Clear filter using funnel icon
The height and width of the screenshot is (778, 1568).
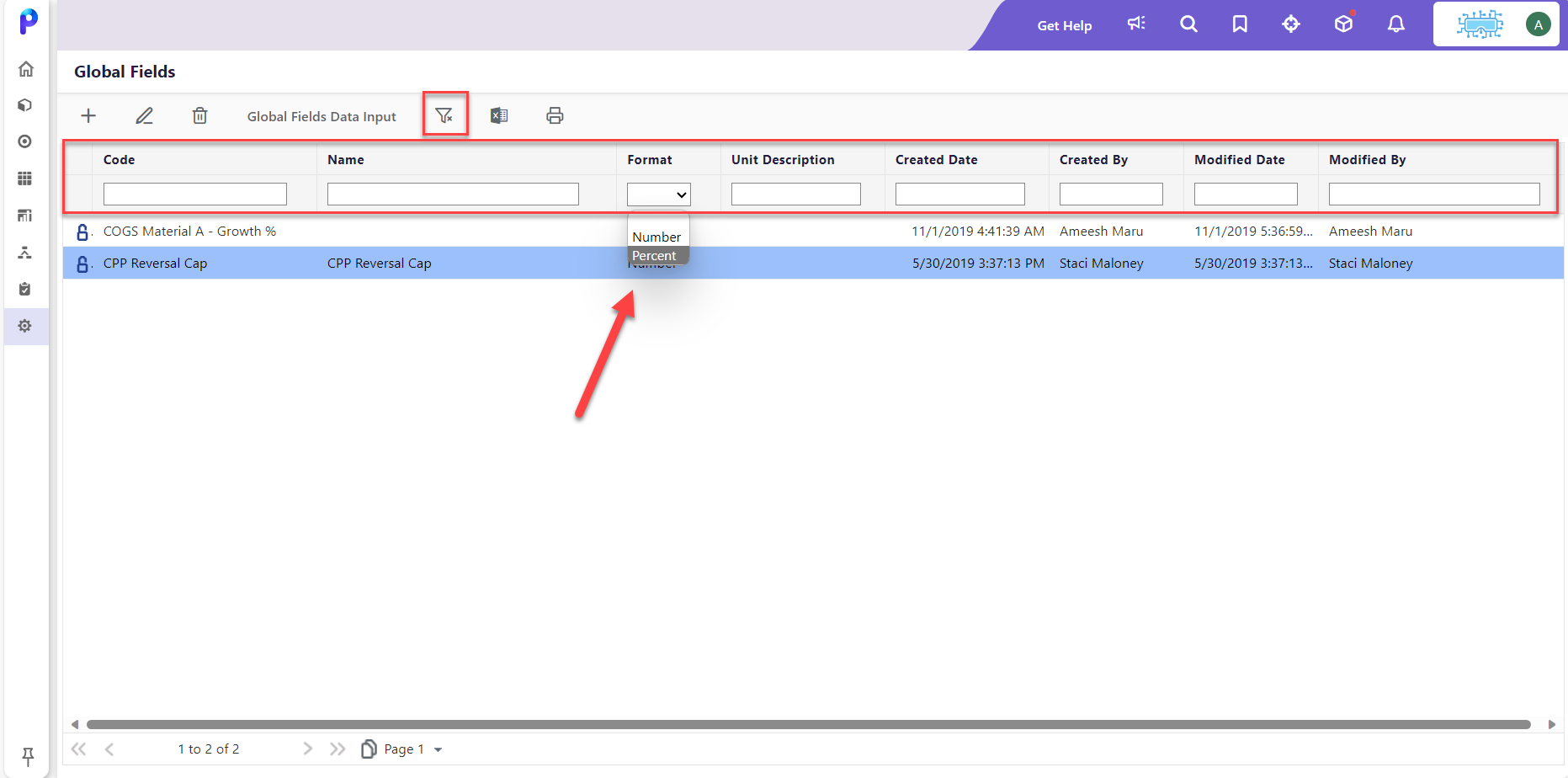pos(444,115)
